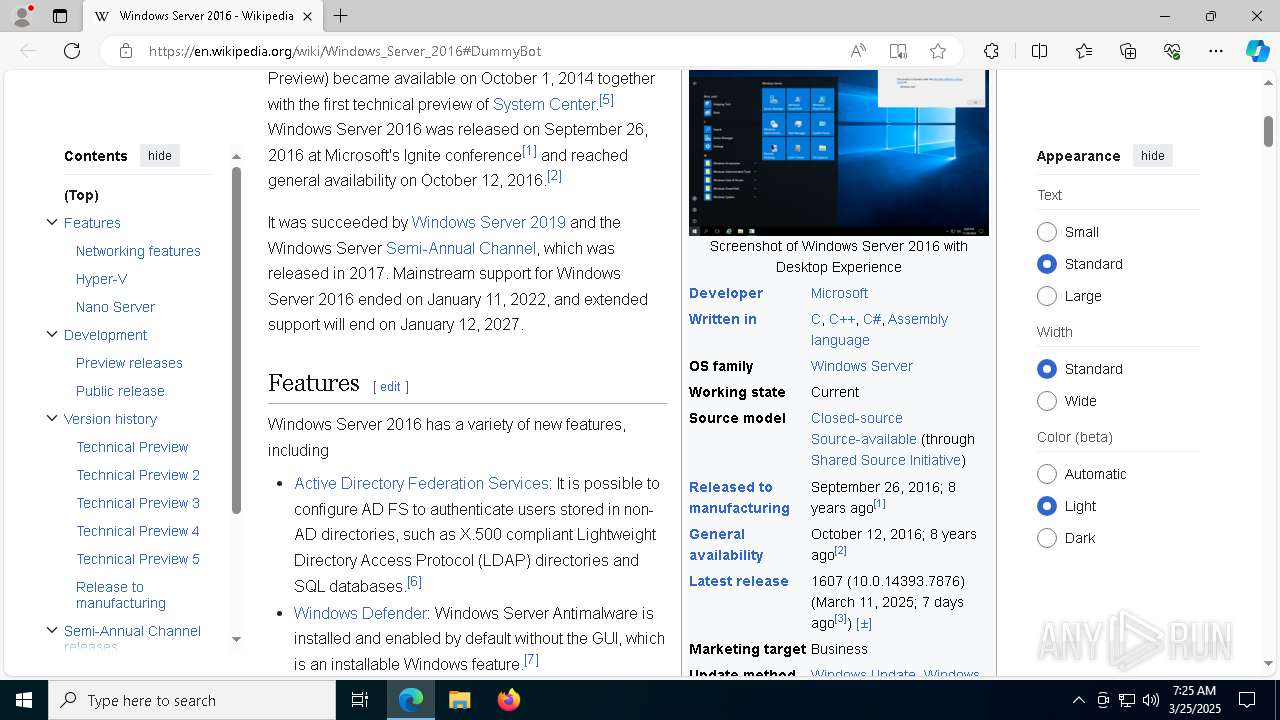This screenshot has height=720, width=1280.
Task: Open Active Directory Federation Services link
Action: [421, 483]
